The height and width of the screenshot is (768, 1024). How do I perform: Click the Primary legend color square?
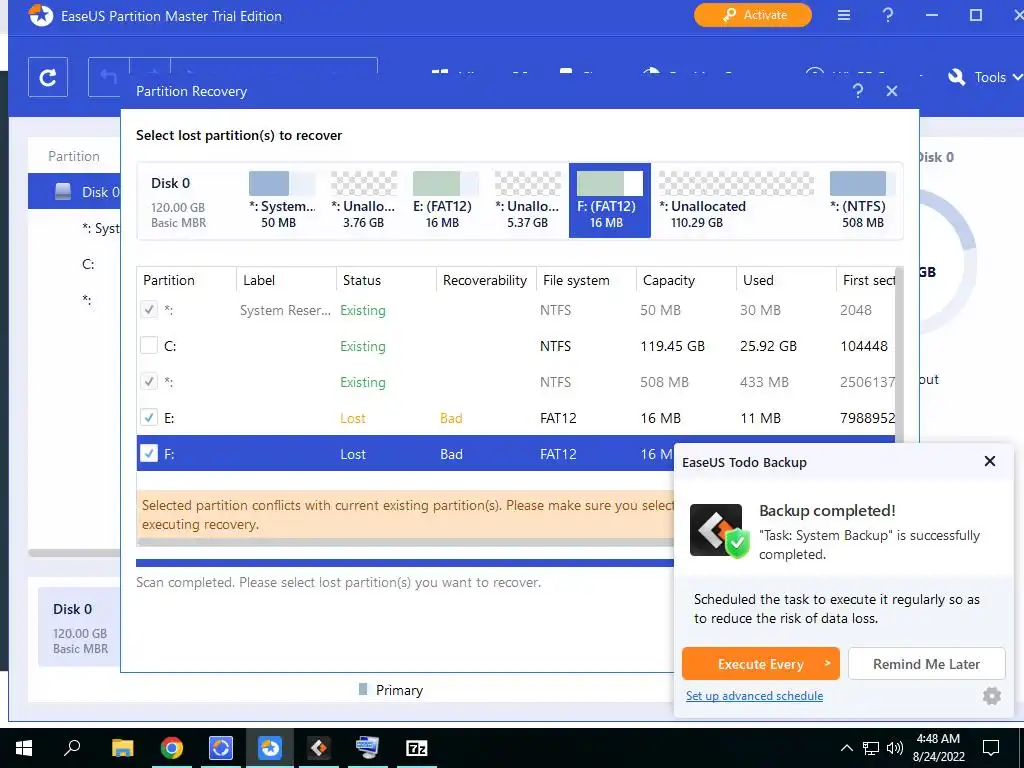tap(363, 689)
